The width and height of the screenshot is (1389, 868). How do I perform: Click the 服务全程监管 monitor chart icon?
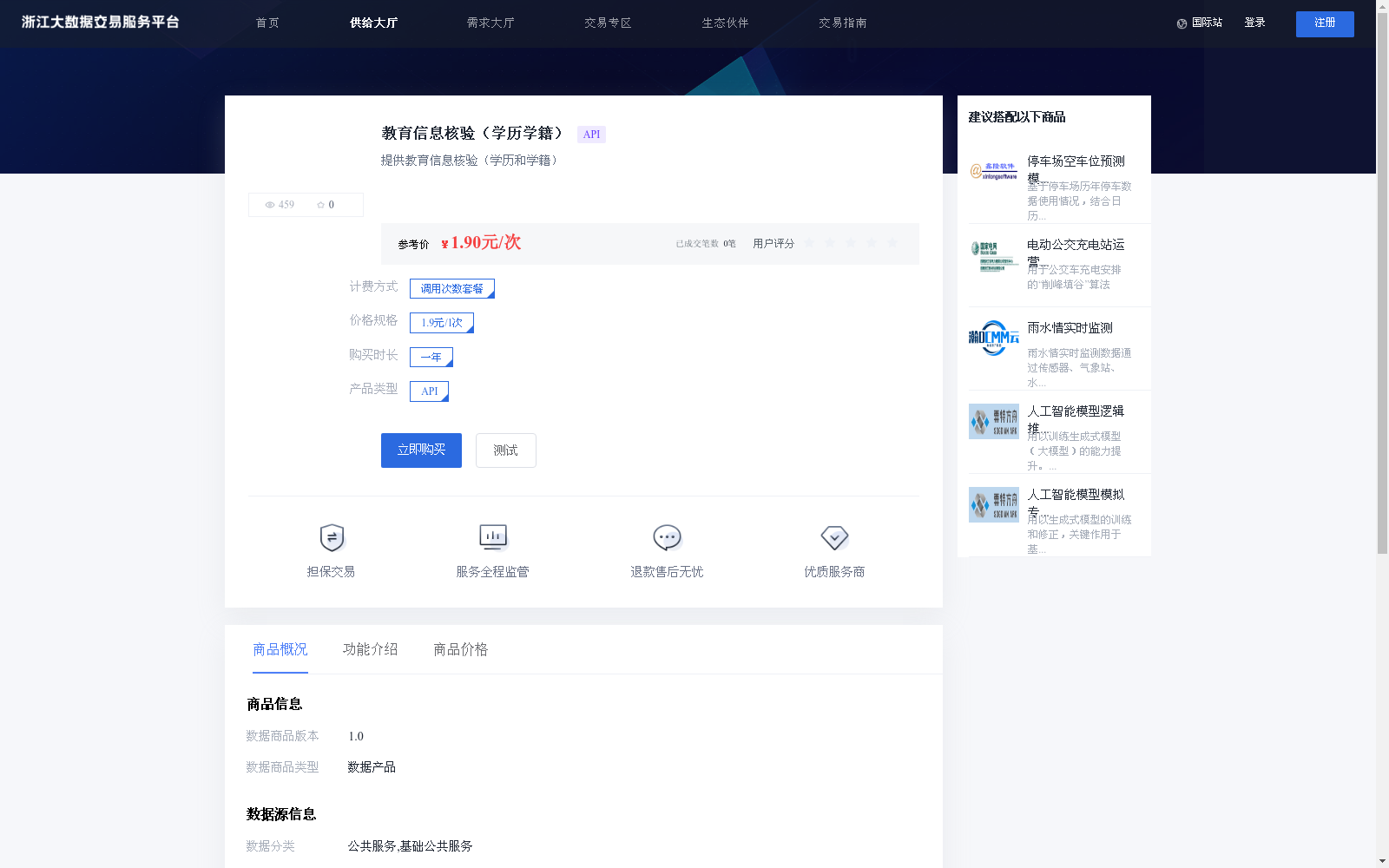coord(493,537)
